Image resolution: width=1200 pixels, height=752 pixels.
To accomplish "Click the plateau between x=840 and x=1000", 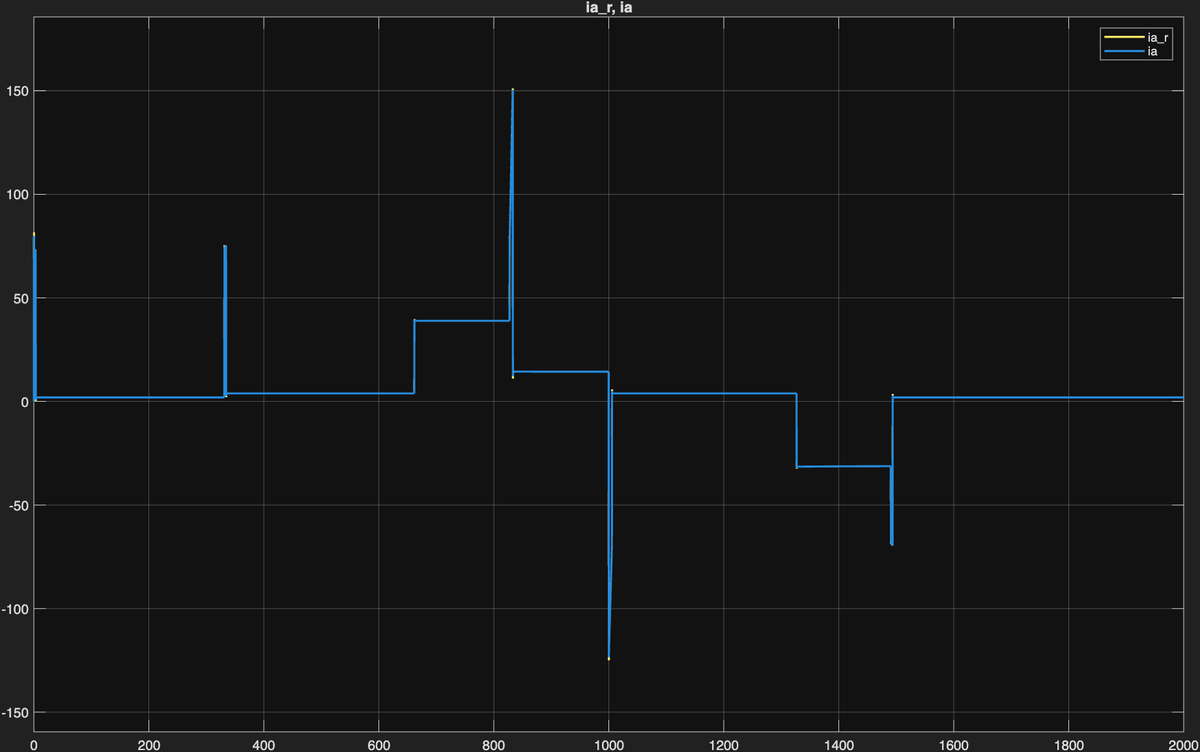I will point(560,372).
